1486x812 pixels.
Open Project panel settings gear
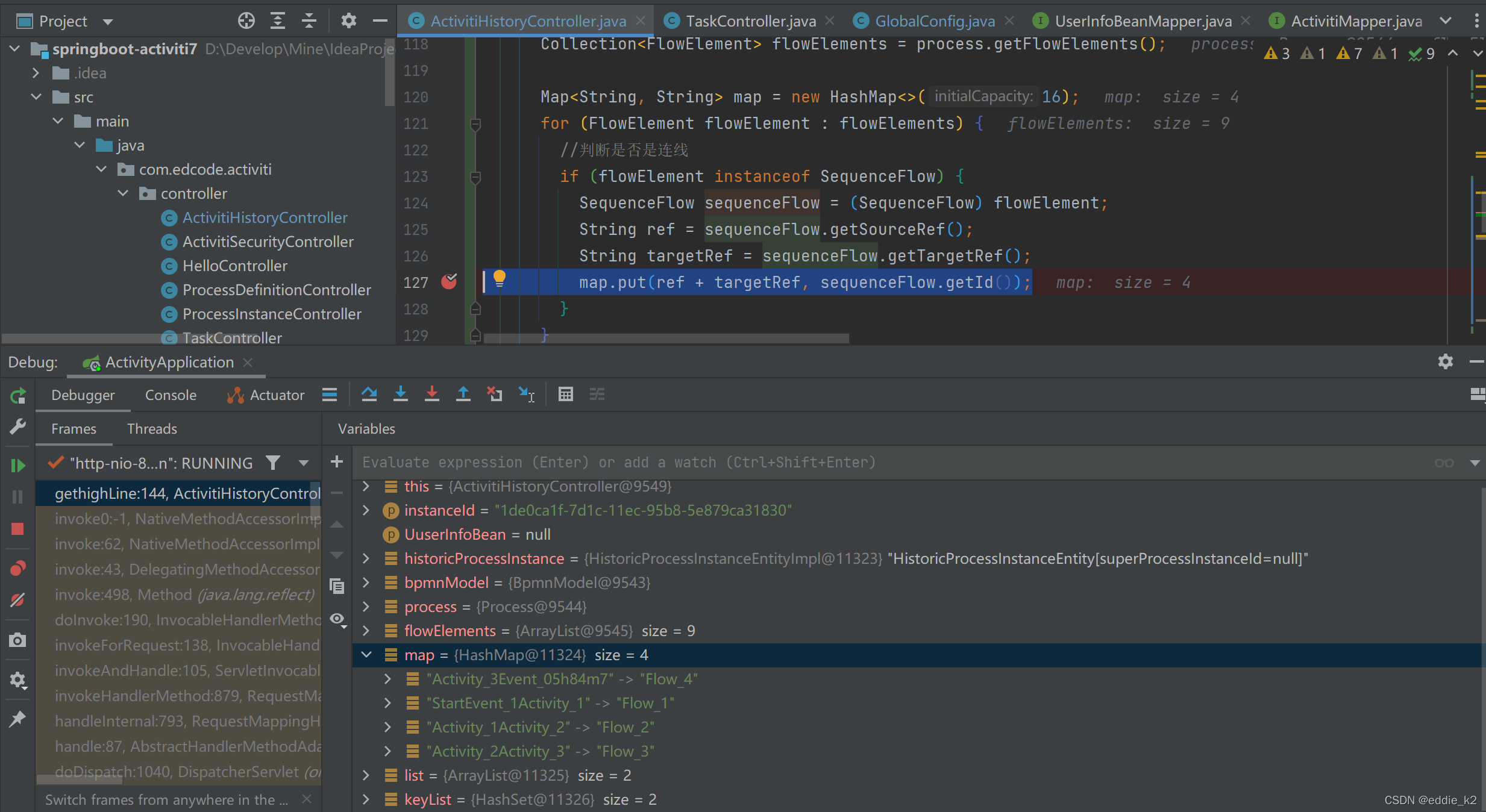pos(348,21)
